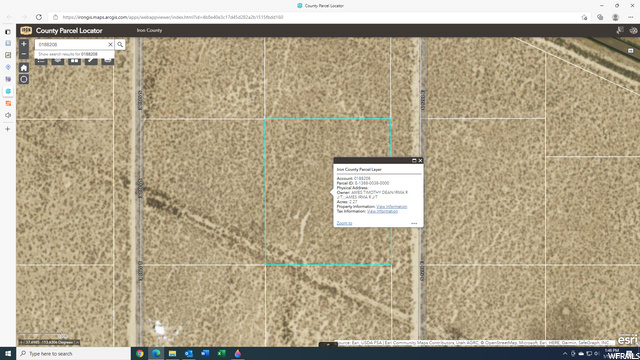Add this page to favorites star icon
640x360 pixels.
tap(584, 17)
